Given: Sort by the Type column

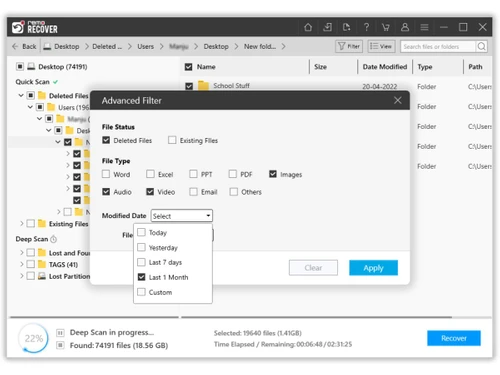Looking at the screenshot, I should [425, 67].
